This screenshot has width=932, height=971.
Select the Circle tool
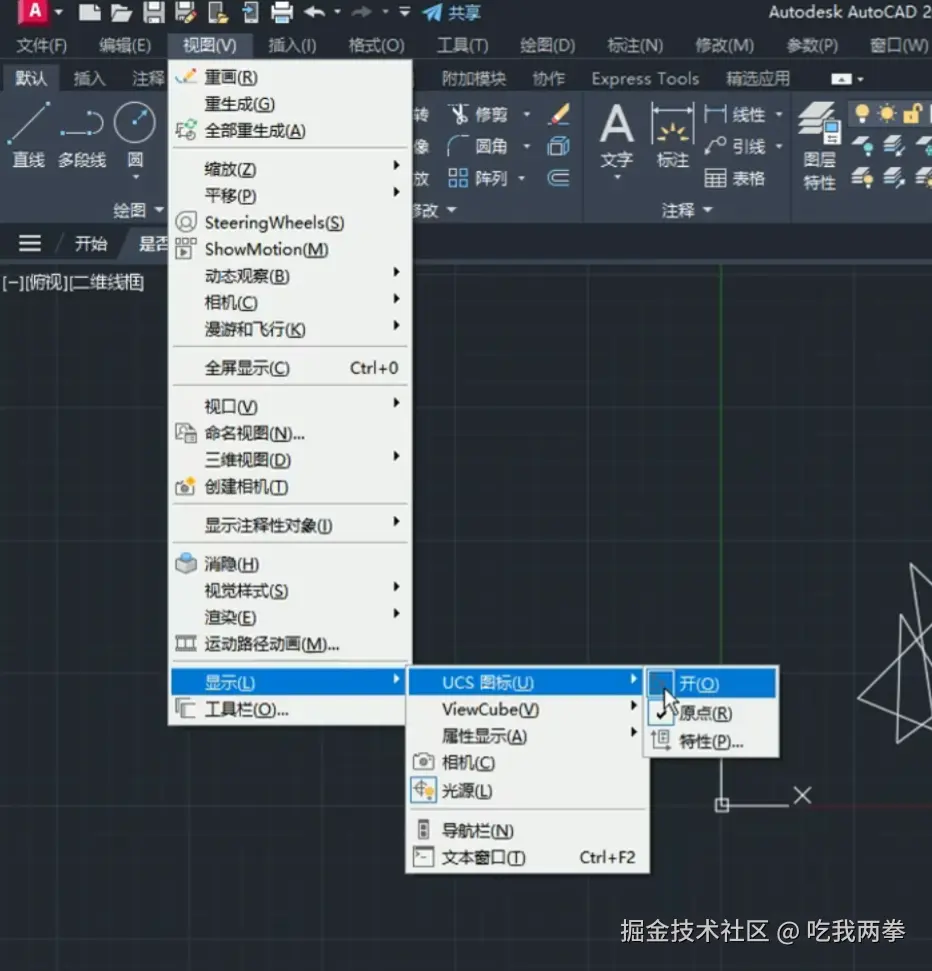135,135
